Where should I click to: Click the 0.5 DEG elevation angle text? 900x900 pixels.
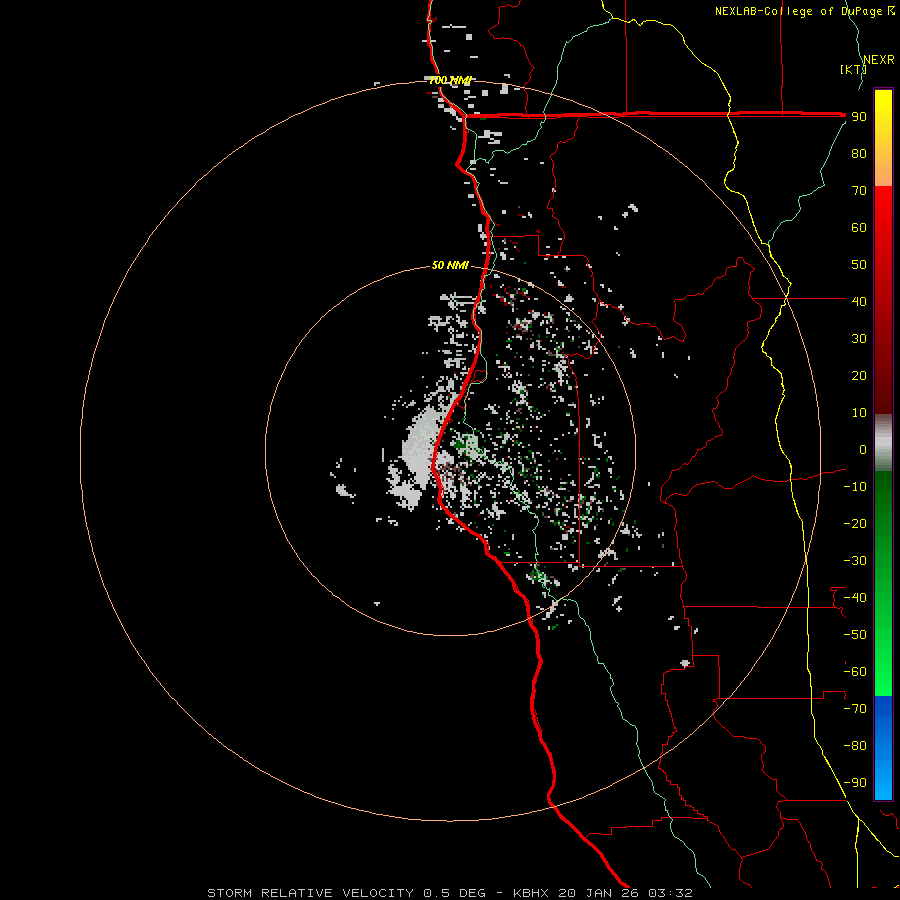tap(454, 893)
